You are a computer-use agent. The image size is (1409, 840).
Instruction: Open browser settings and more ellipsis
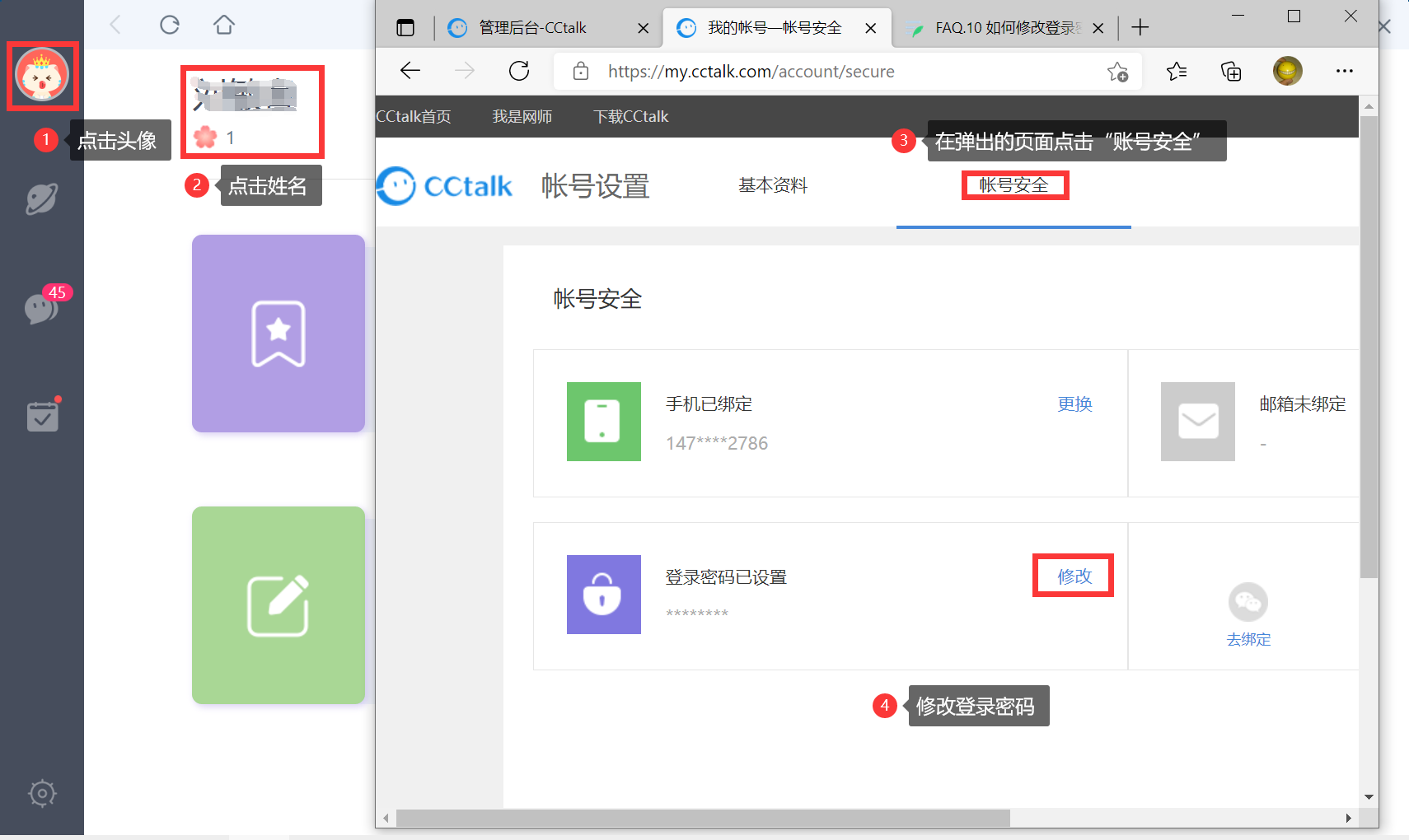(1345, 72)
